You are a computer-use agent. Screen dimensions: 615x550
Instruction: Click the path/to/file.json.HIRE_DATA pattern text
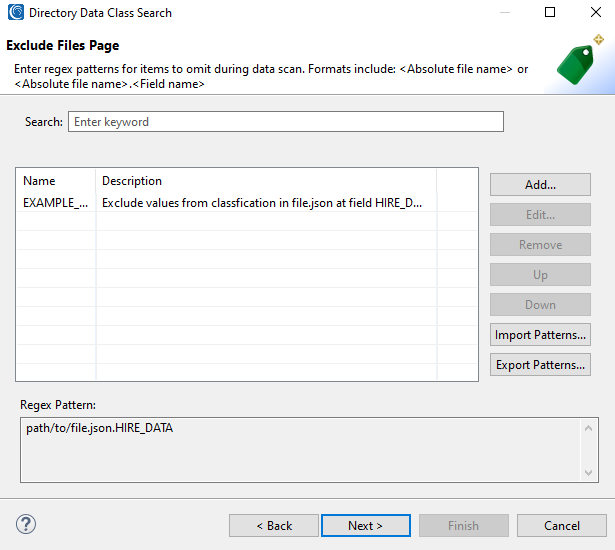100,428
